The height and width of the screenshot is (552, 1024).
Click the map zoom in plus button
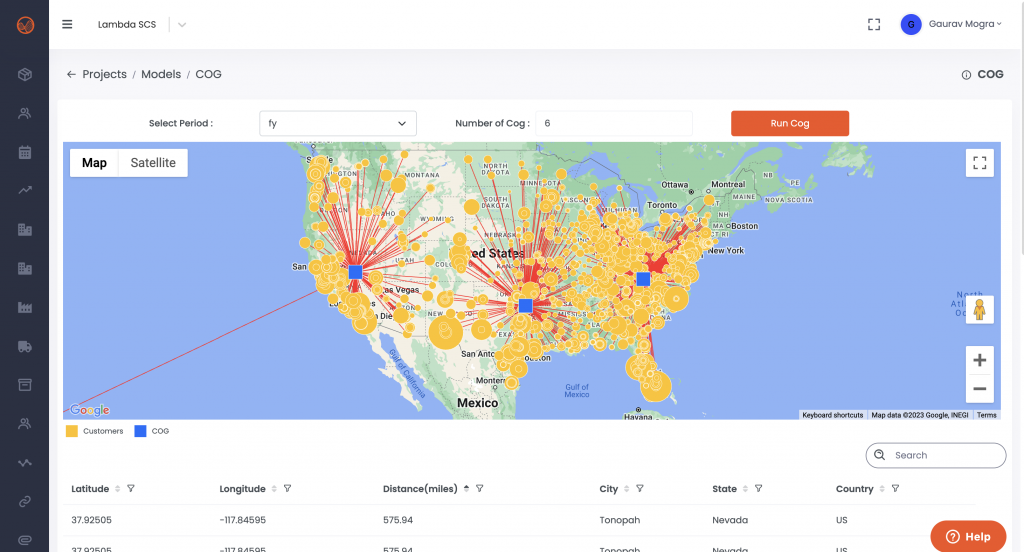point(979,360)
